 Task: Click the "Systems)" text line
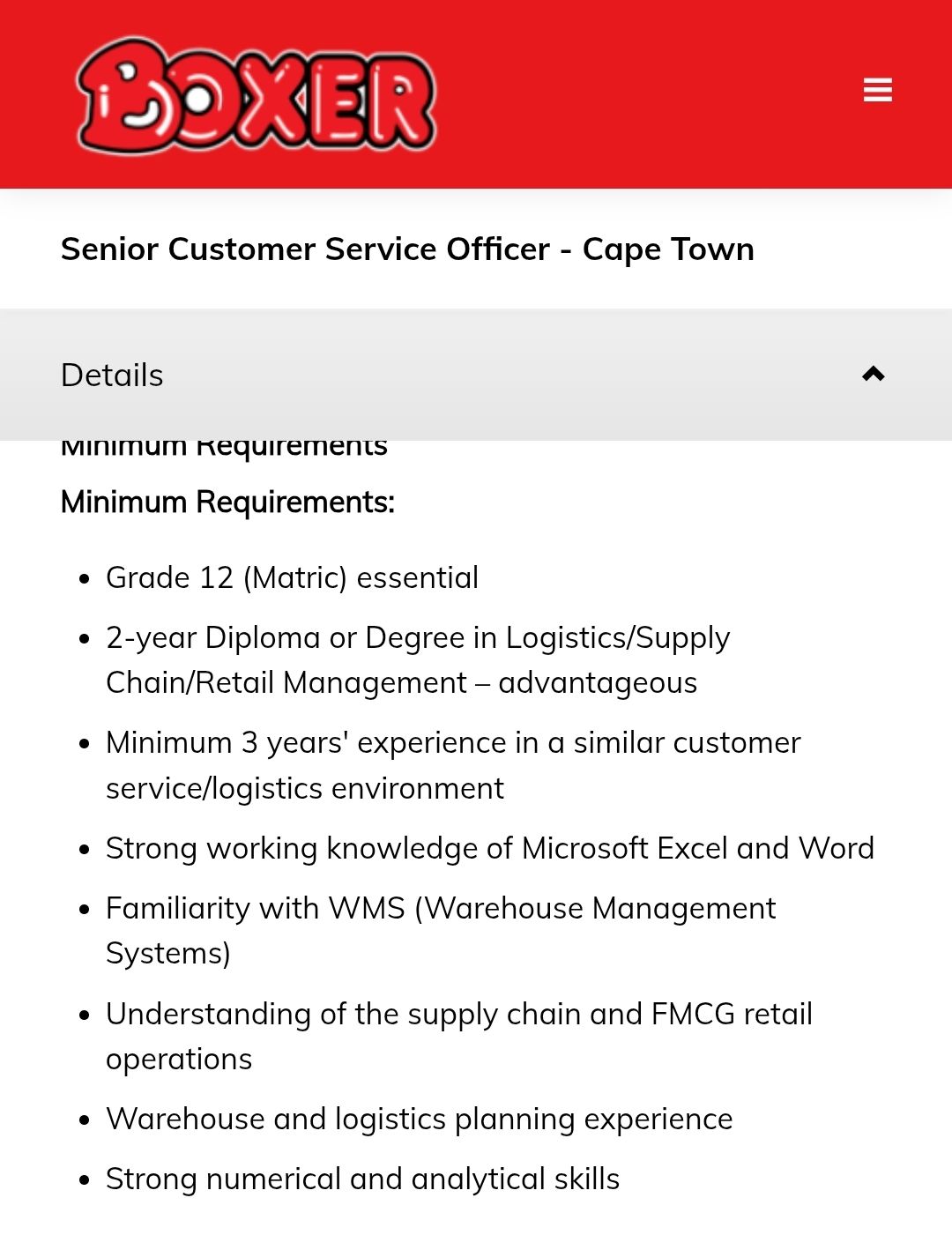[x=168, y=954]
